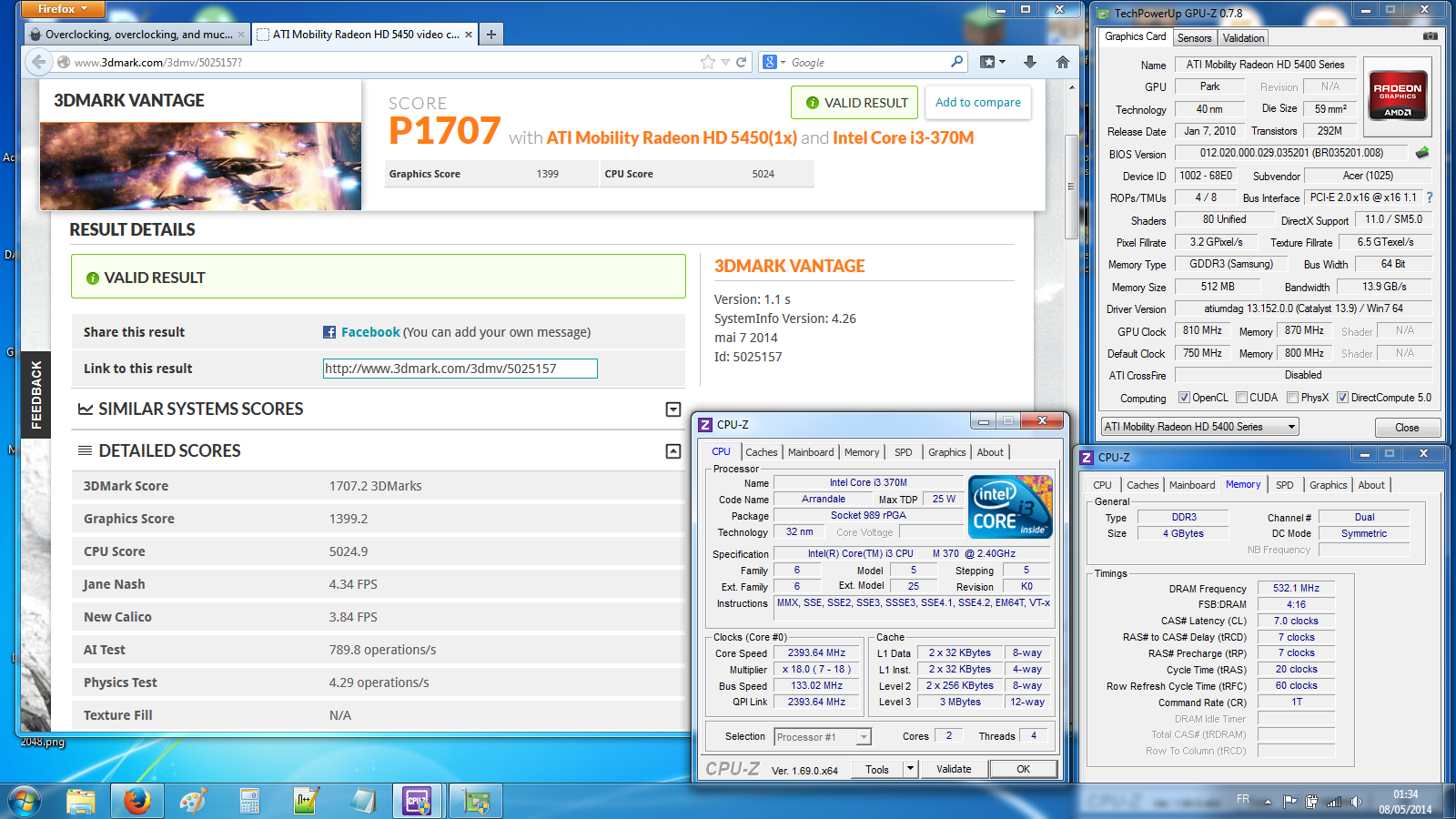This screenshot has height=819, width=1456.
Task: Open the Facebook share link
Action: coord(370,332)
